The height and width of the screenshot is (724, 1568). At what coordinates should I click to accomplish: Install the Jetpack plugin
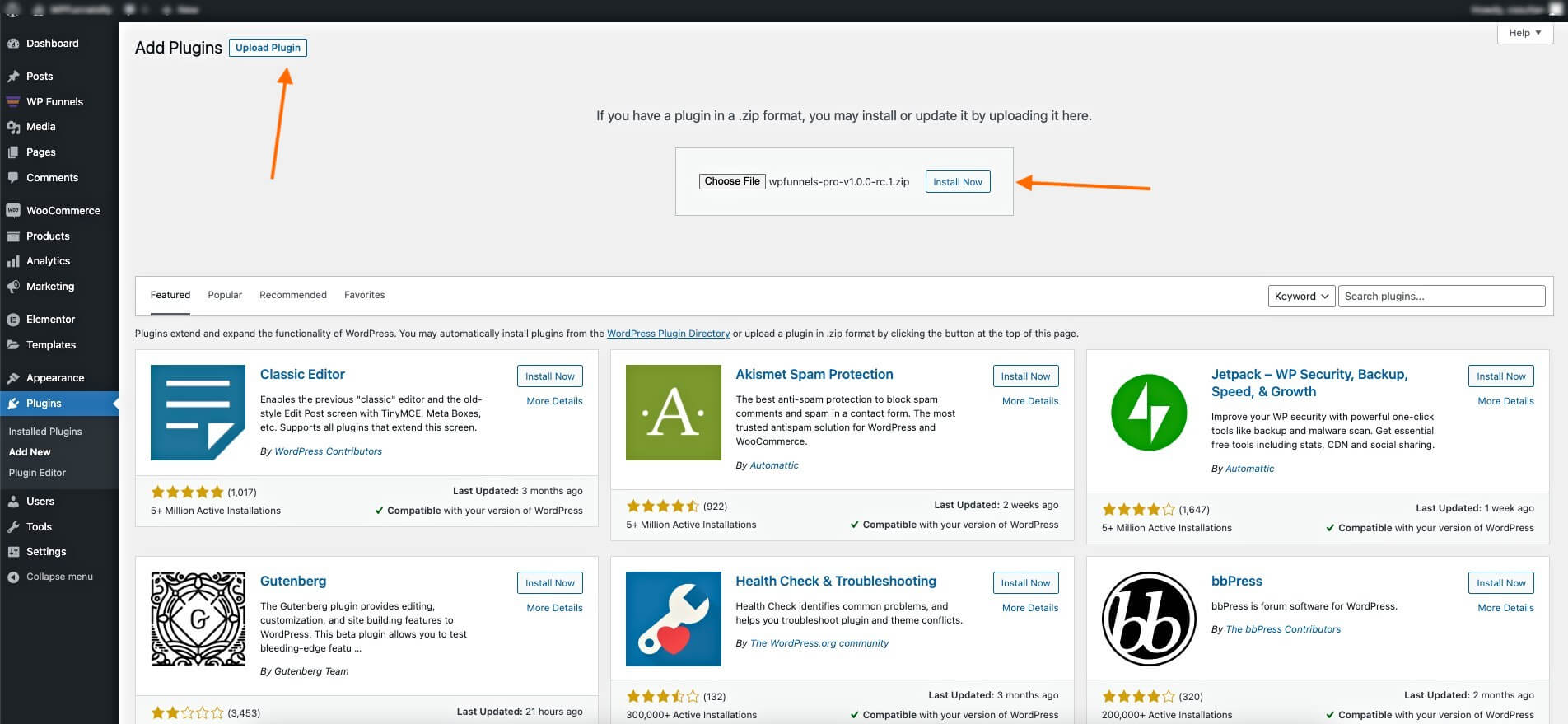(x=1501, y=376)
